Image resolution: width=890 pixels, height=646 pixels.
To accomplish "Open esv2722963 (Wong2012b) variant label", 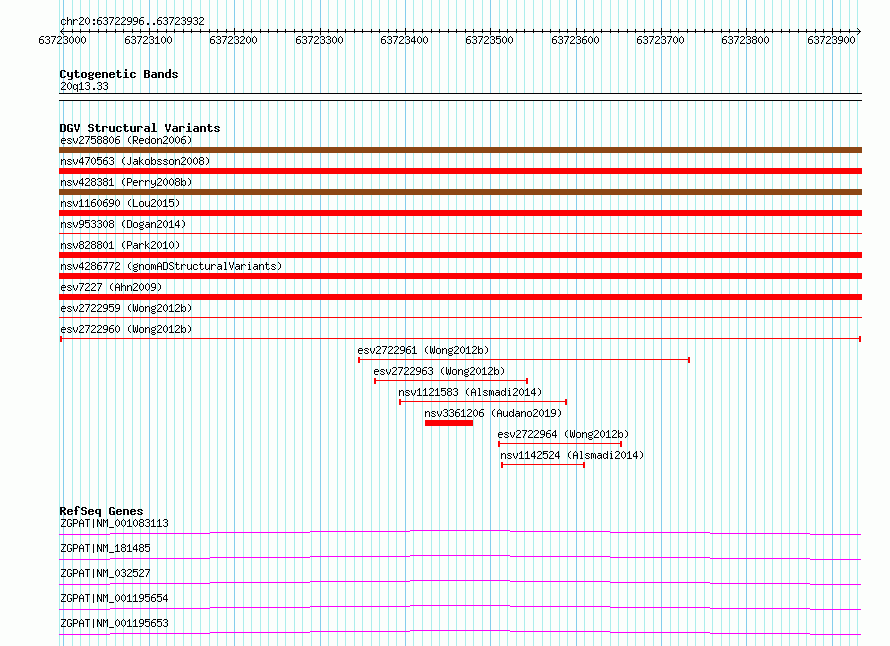I will point(439,371).
